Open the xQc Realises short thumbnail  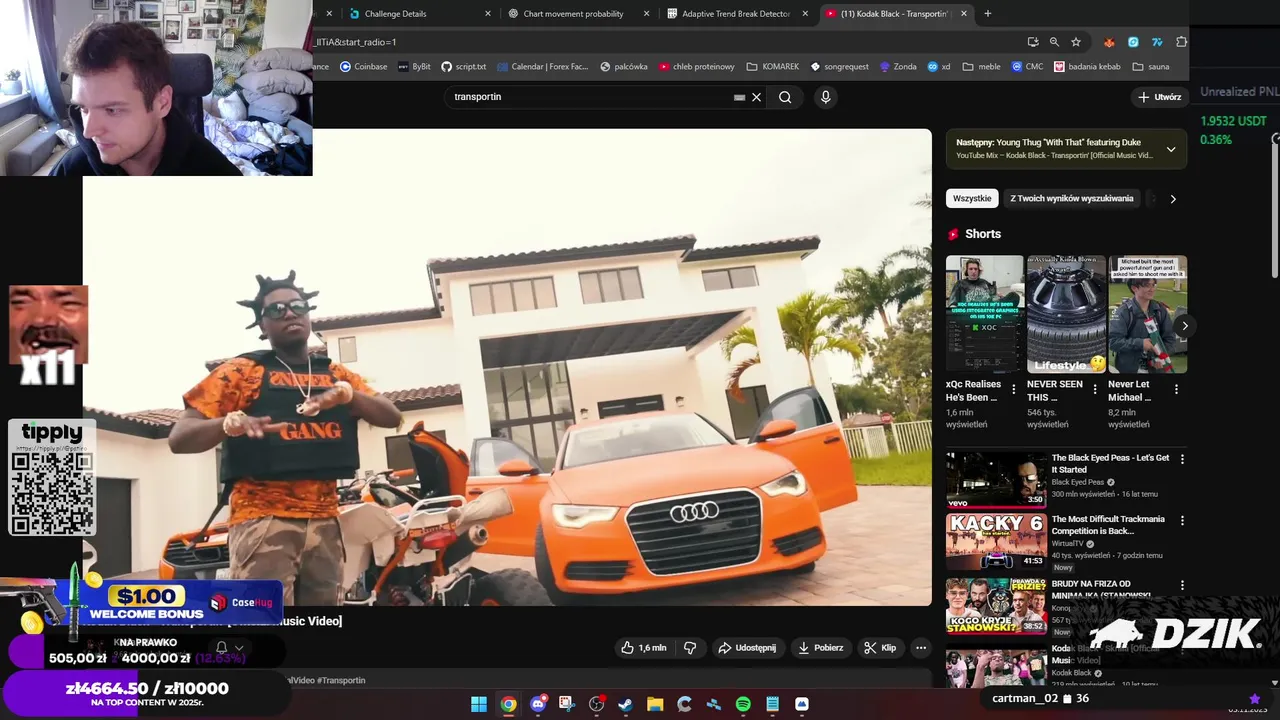pos(985,314)
